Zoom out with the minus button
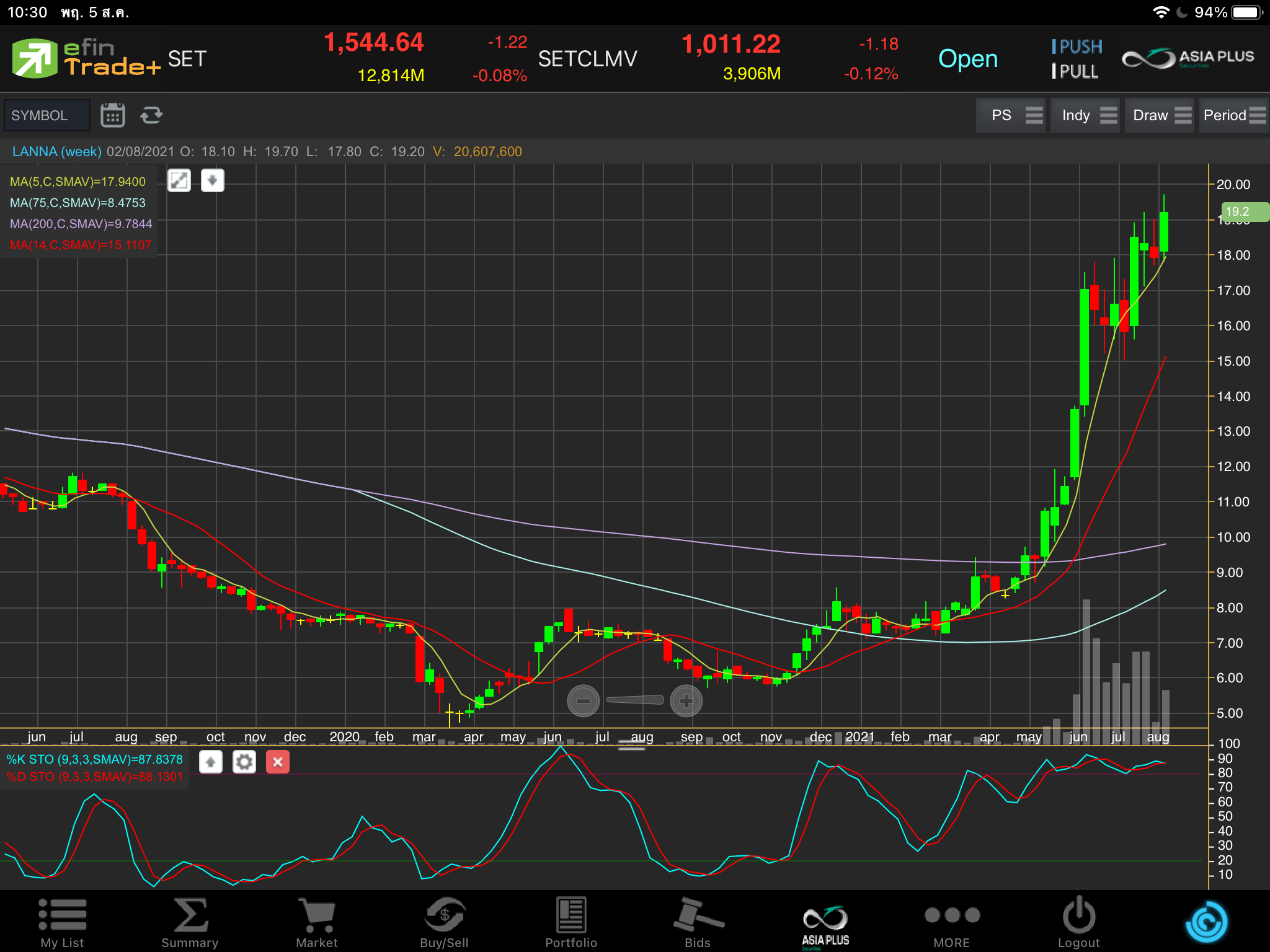 [583, 701]
